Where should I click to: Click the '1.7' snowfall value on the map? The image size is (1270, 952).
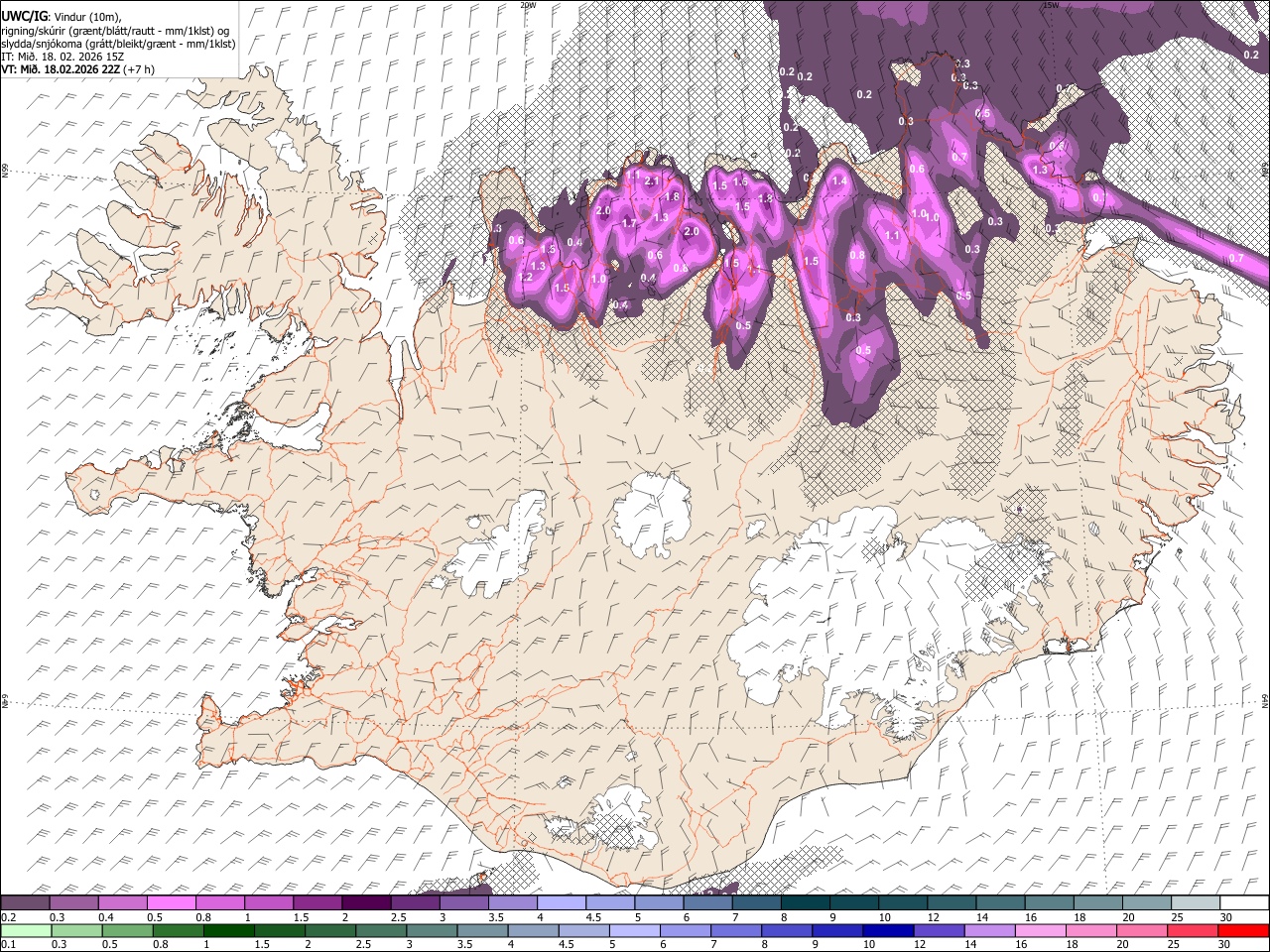pyautogui.click(x=629, y=224)
